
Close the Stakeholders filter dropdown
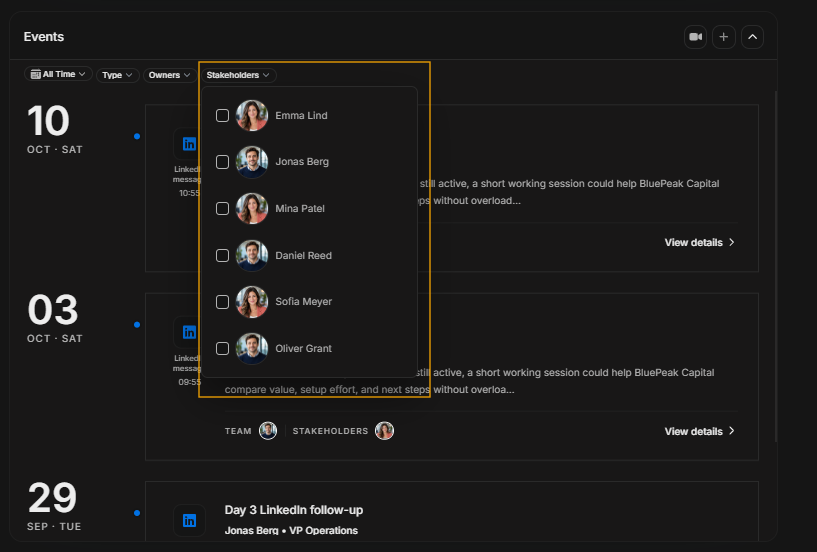[238, 75]
